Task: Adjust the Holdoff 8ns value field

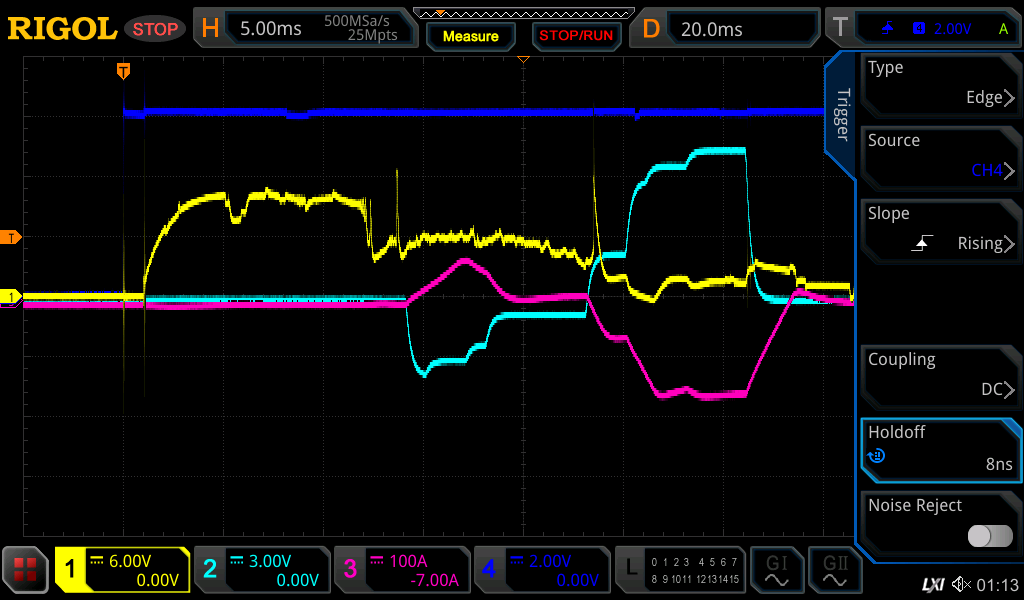Action: (940, 449)
